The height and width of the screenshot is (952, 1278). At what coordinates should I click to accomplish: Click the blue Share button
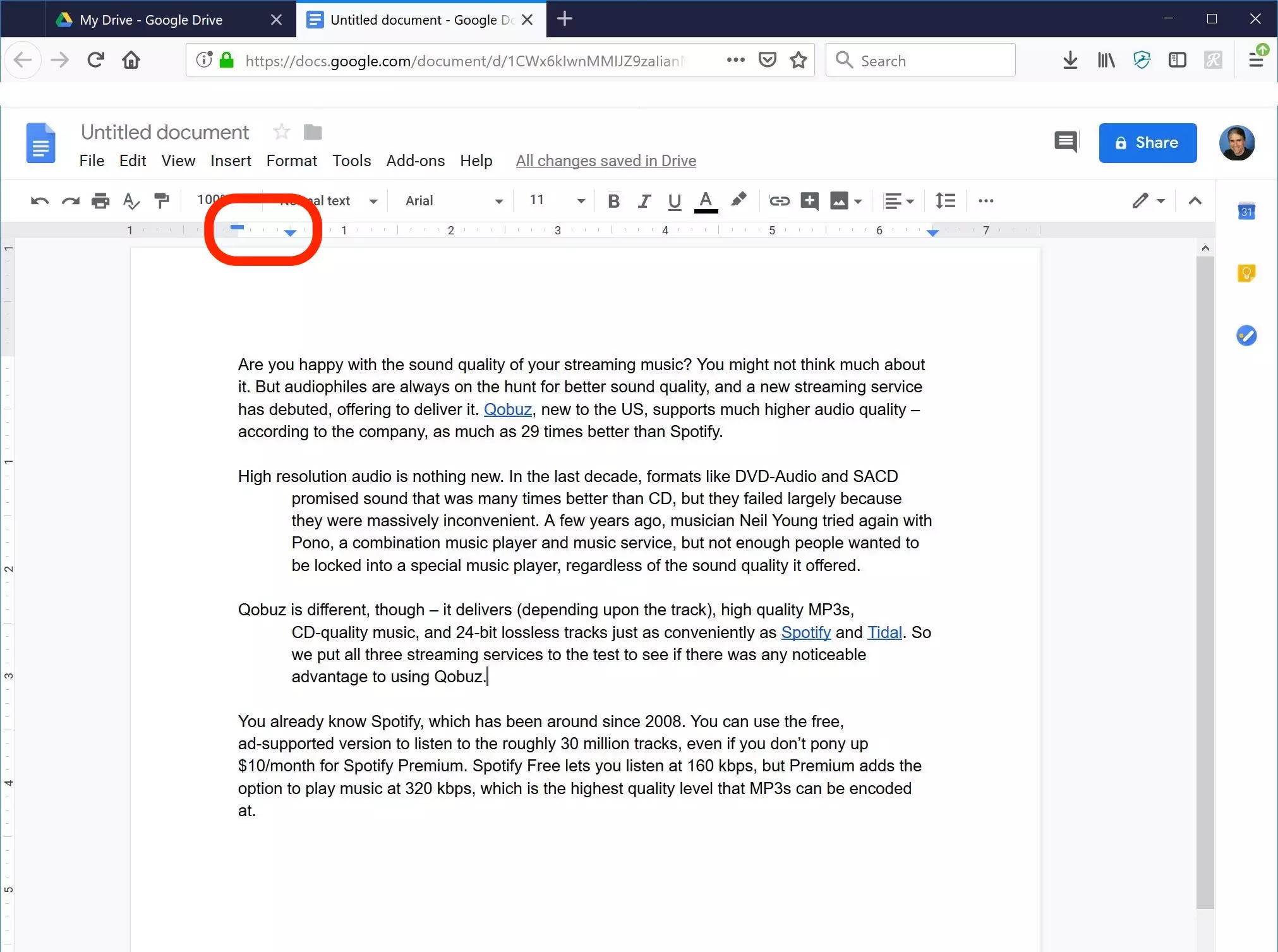click(x=1147, y=143)
